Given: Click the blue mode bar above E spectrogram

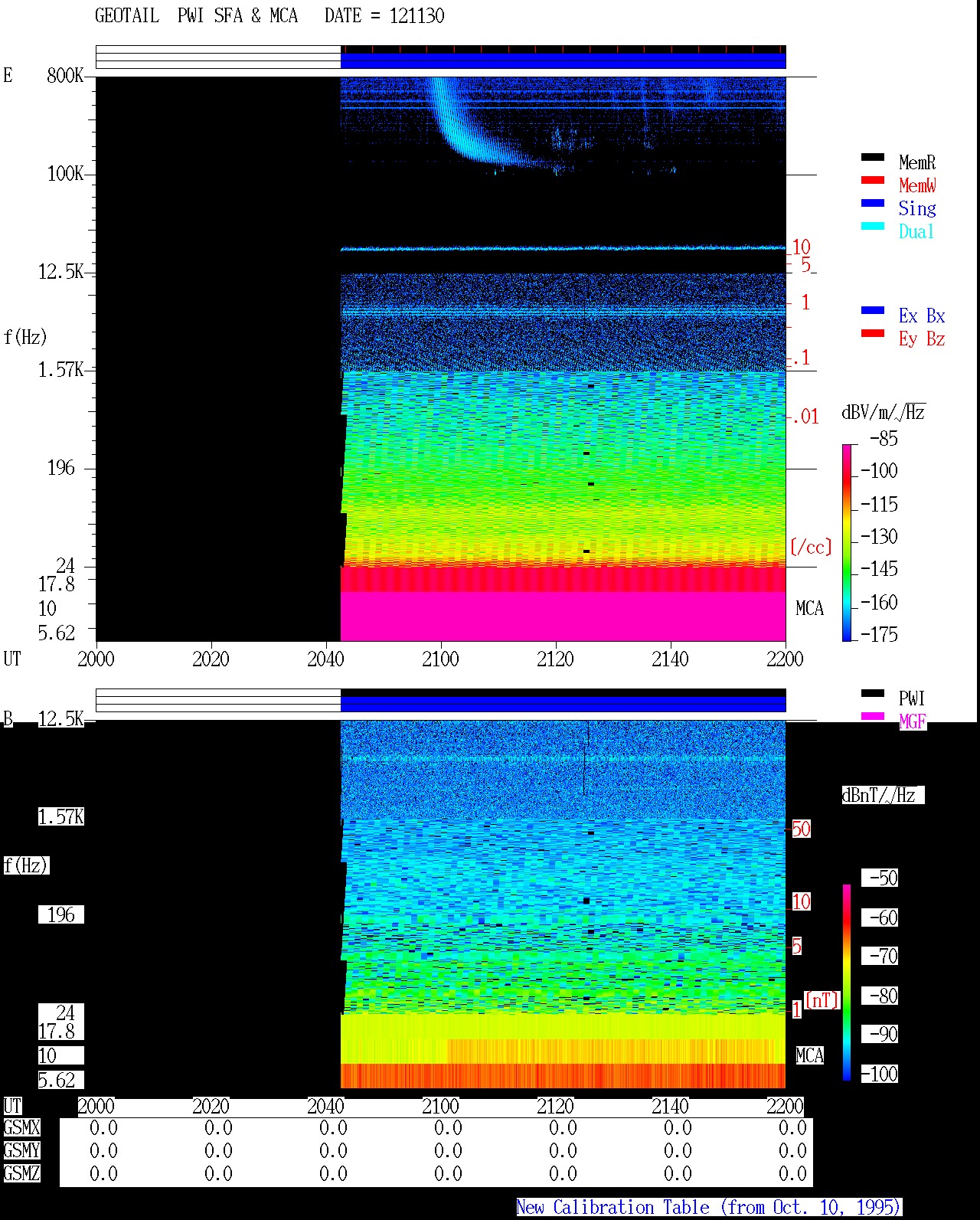Looking at the screenshot, I should (563, 61).
